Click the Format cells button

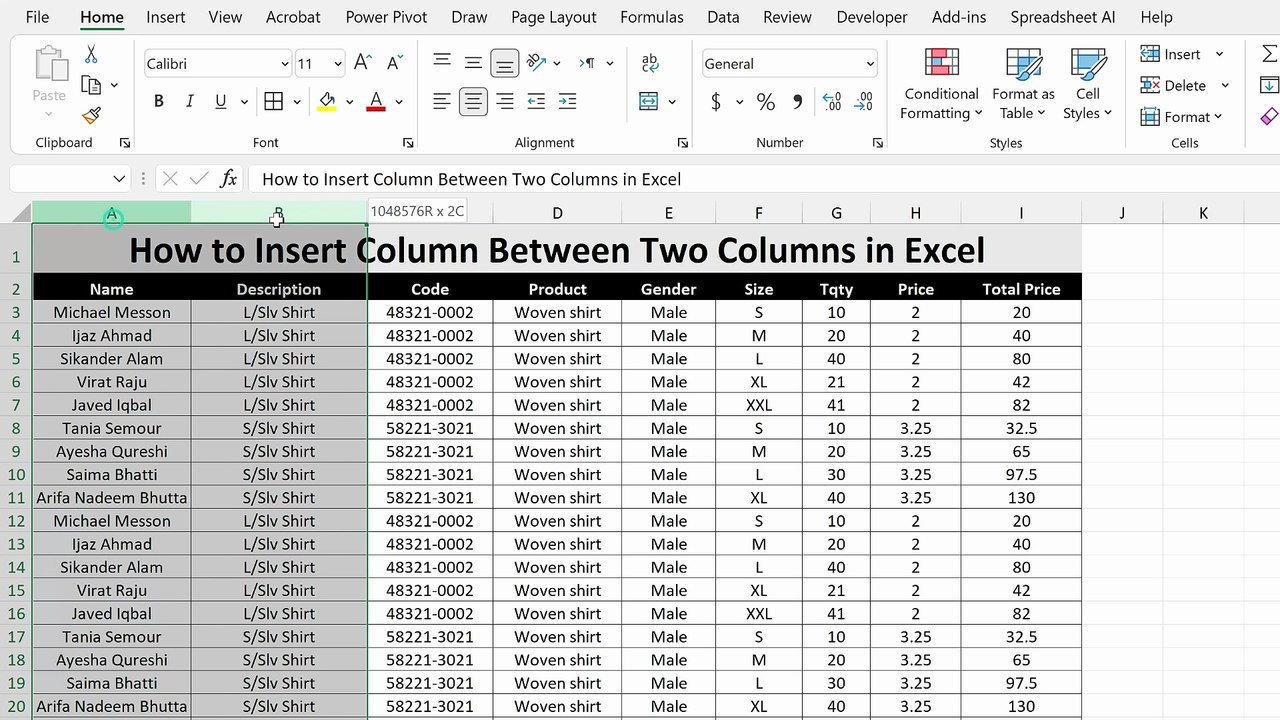click(x=1181, y=116)
